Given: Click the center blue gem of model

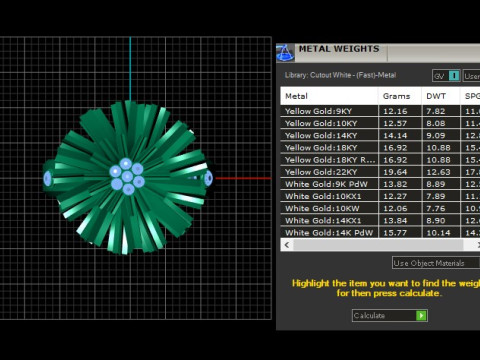Looking at the screenshot, I should [x=127, y=176].
